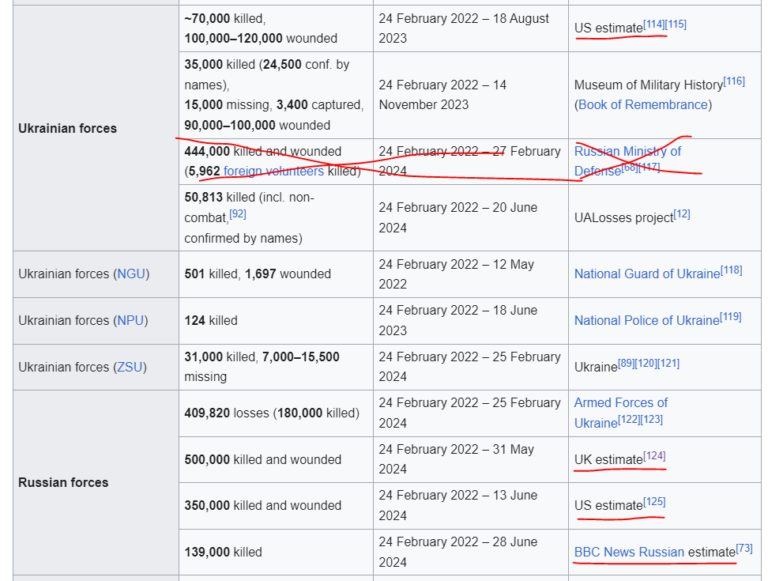Open the Armed Forces of Ukraine link
Image resolution: width=768 pixels, height=581 pixels.
click(621, 413)
